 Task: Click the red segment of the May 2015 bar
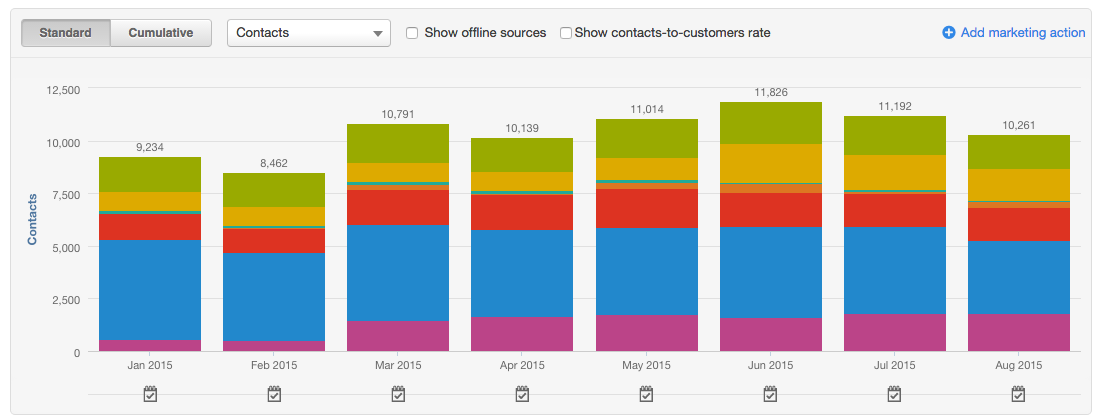646,208
